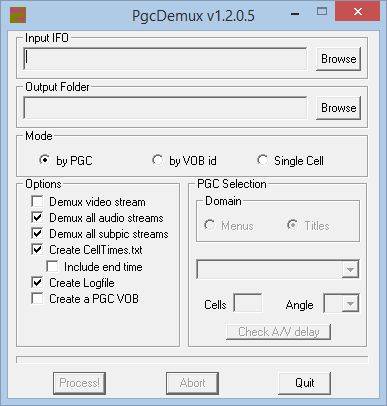Click the Quit button

click(x=305, y=383)
